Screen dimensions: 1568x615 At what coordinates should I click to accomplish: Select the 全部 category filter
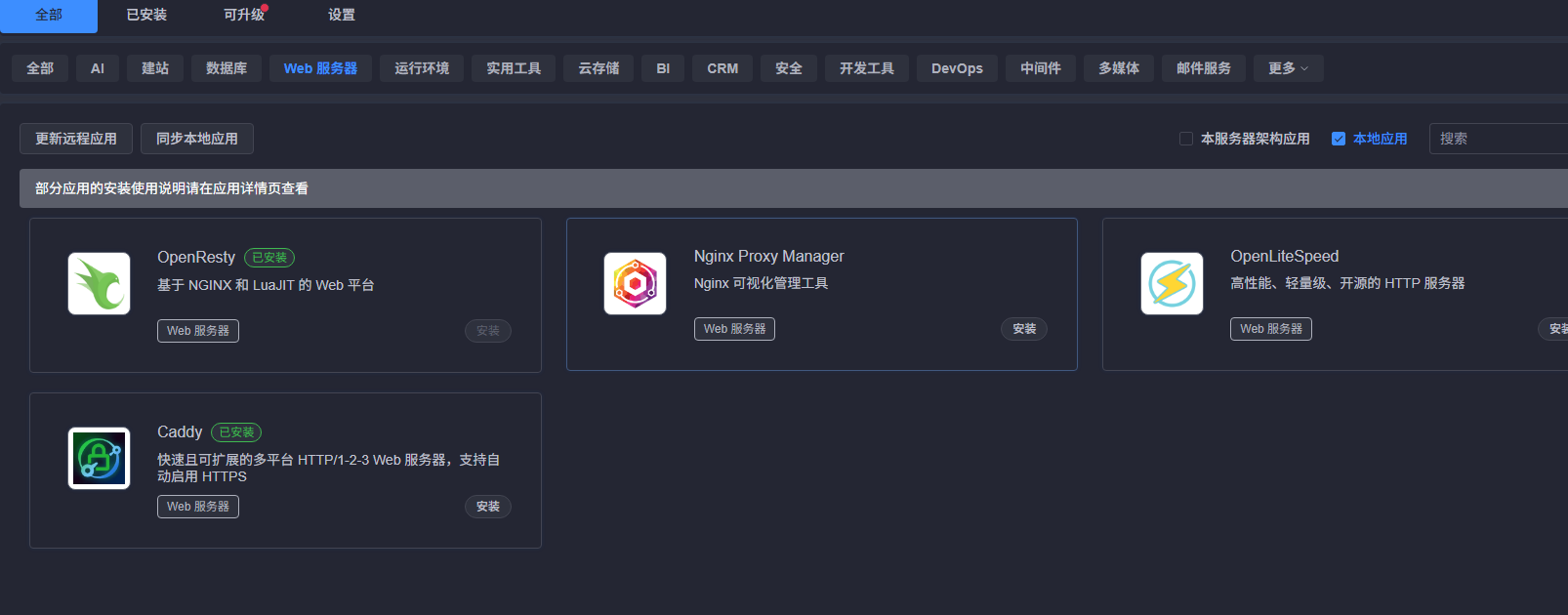[40, 68]
